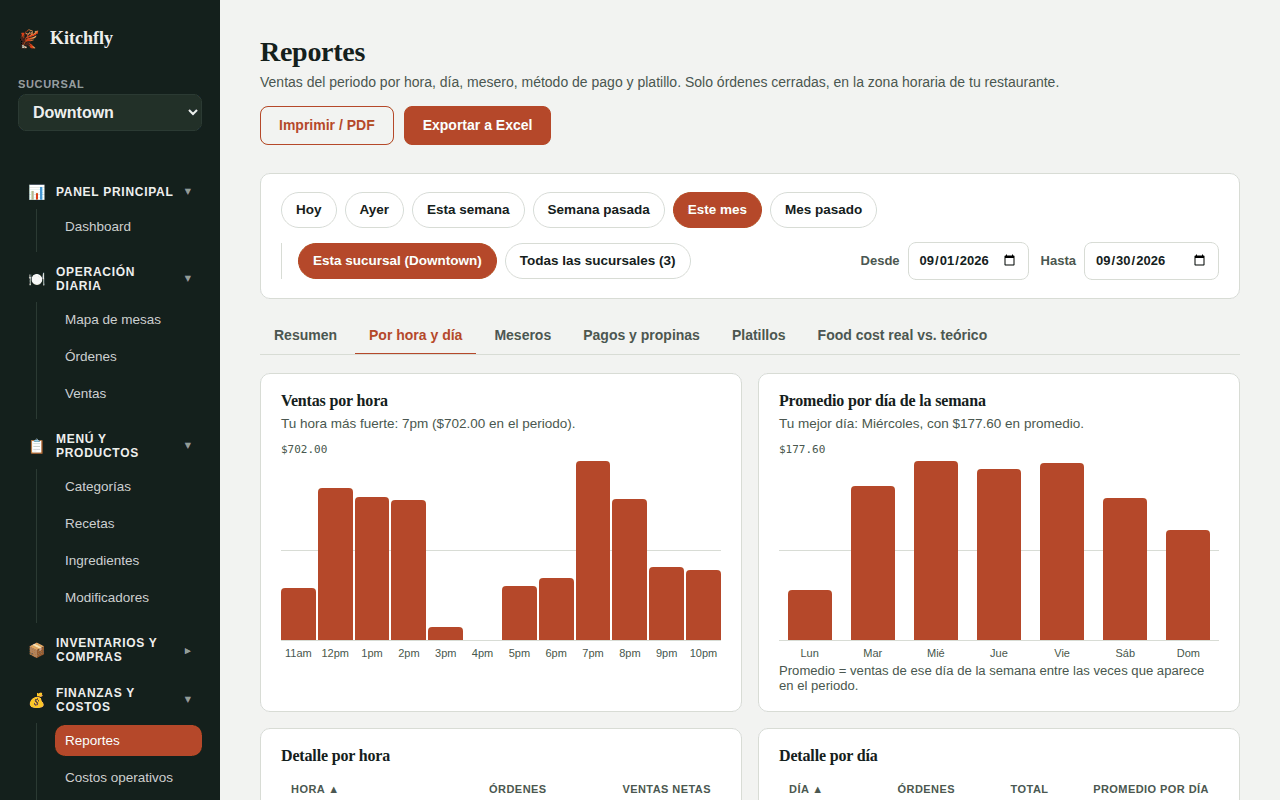Click the Kitchfly logo icon
The width and height of the screenshot is (1280, 800).
[x=29, y=38]
